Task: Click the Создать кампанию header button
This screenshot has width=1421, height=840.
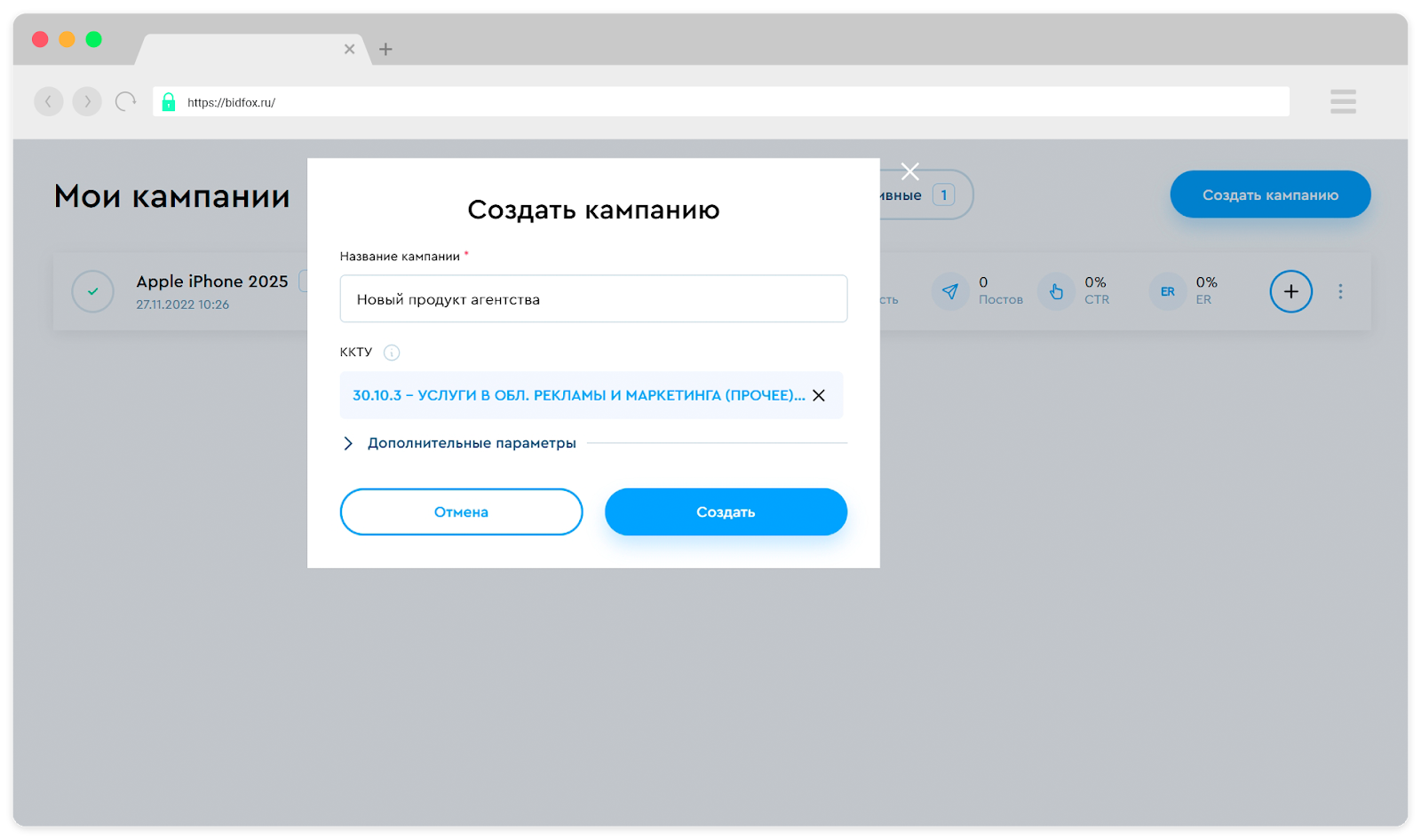Action: click(1269, 194)
